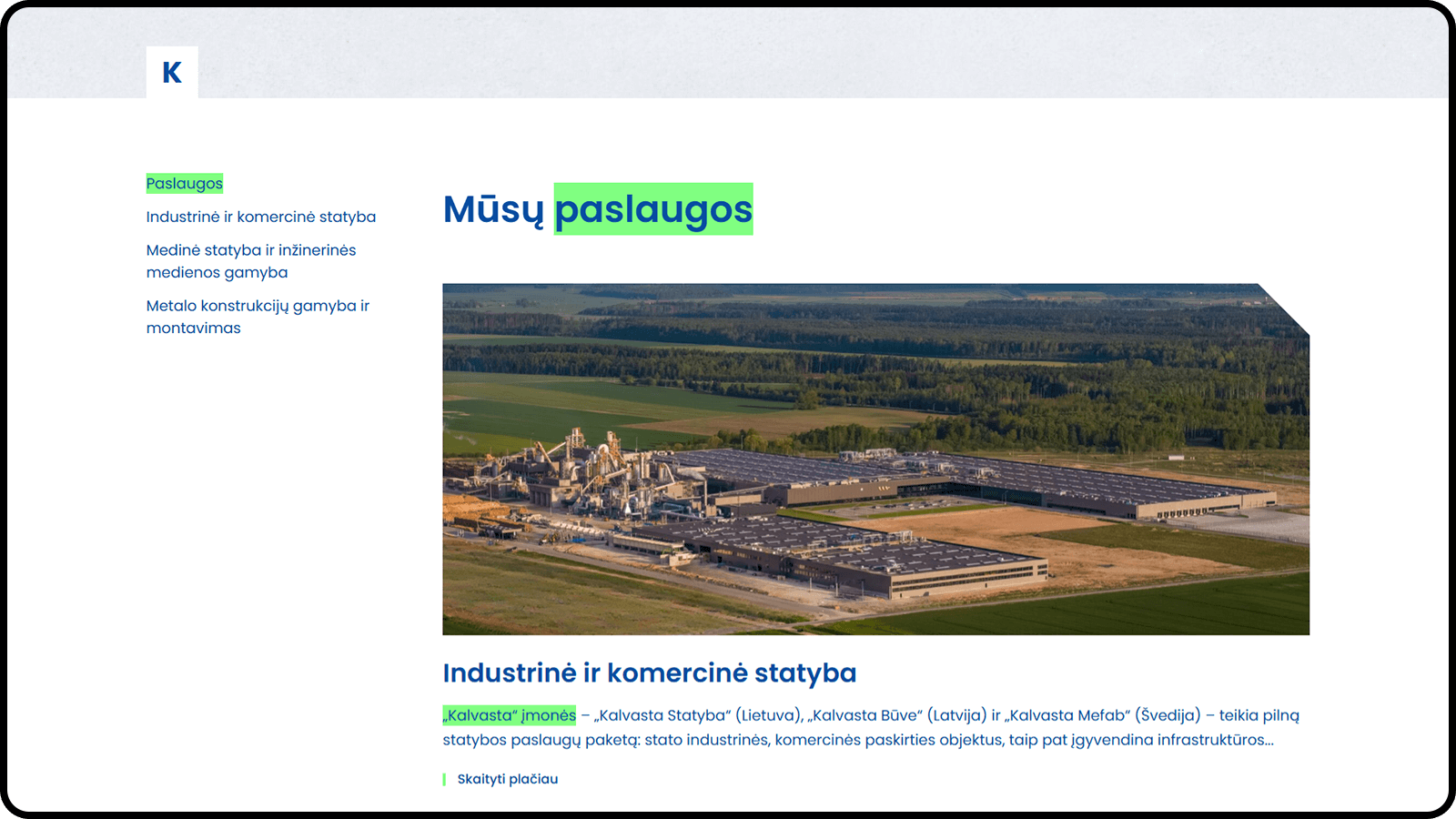Click the Kalvasta K logo

tap(172, 72)
